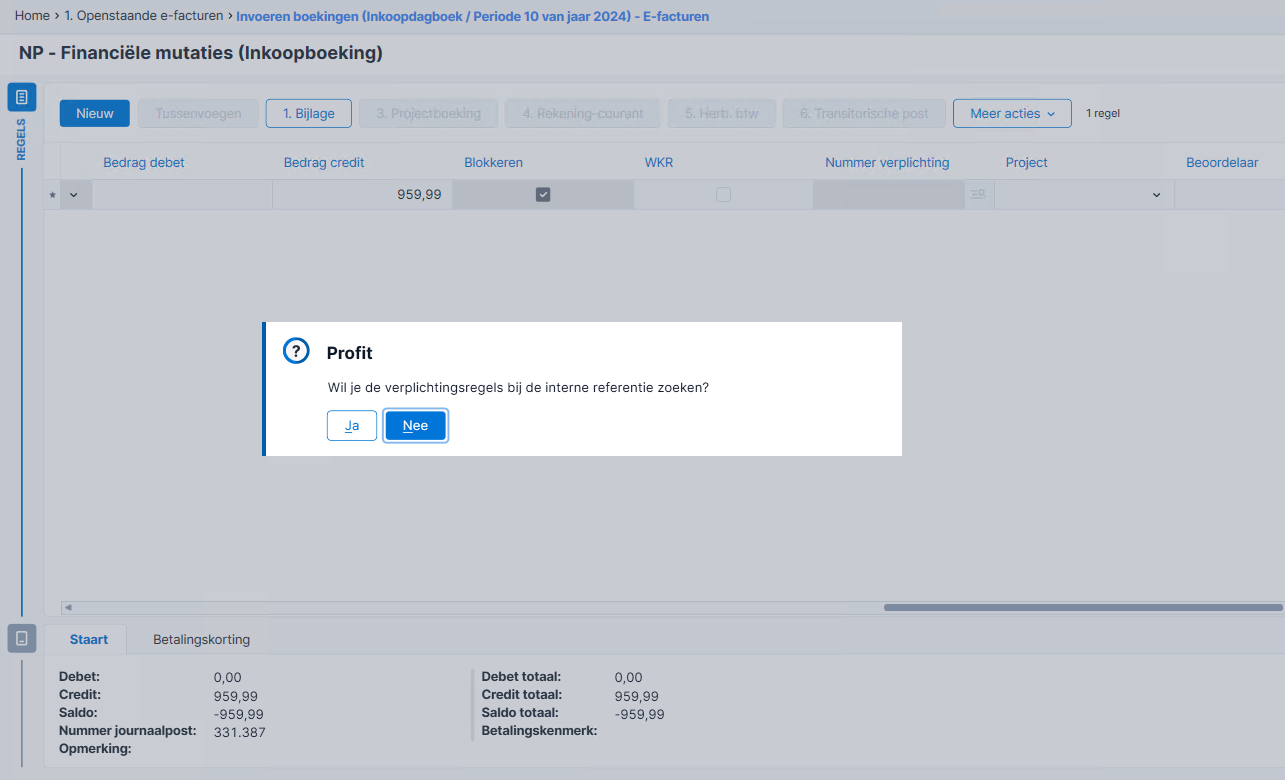Click the horizontal scrollbar left arrow

tap(68, 607)
